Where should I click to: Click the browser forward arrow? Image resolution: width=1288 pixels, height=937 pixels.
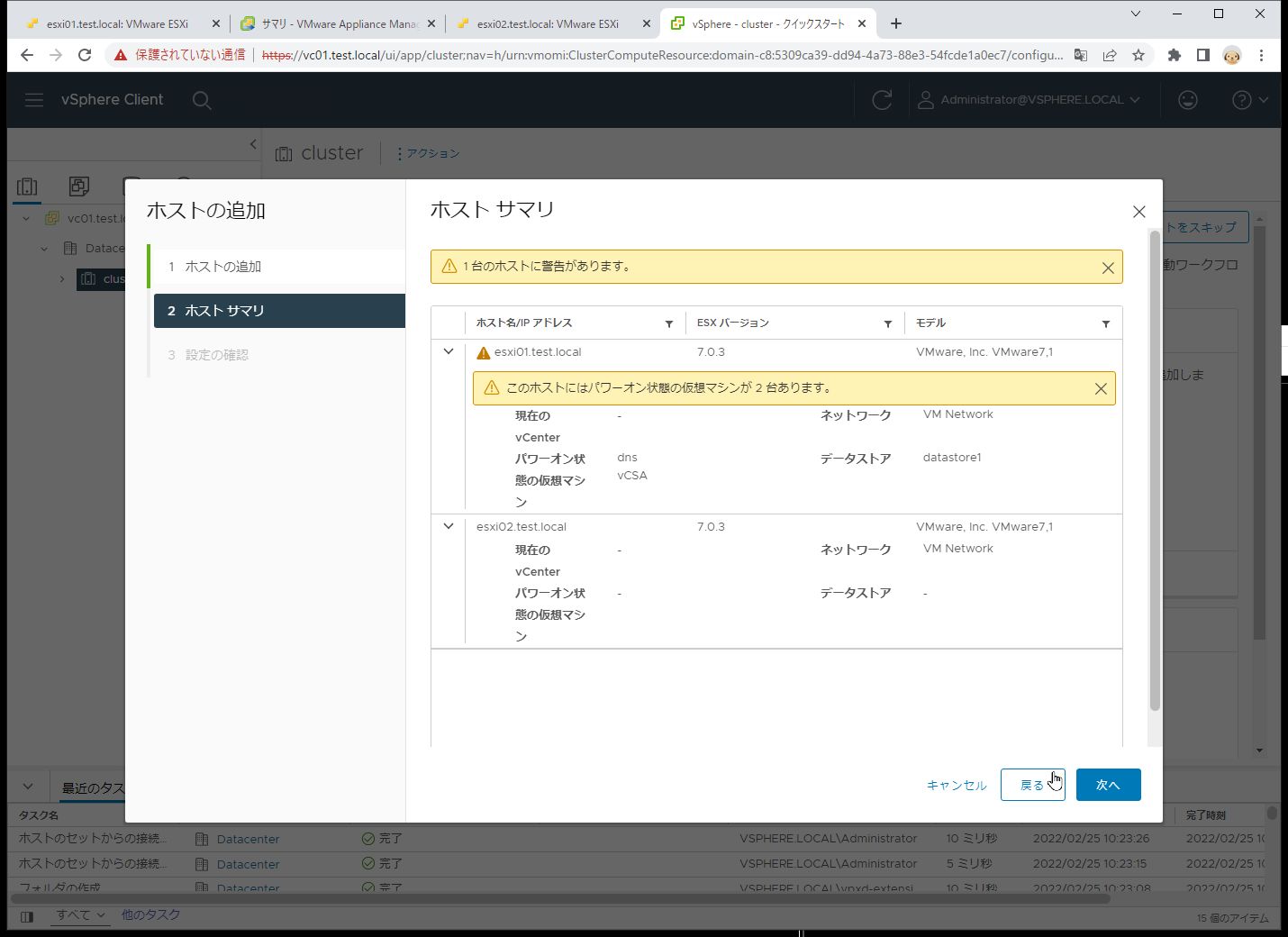point(56,55)
